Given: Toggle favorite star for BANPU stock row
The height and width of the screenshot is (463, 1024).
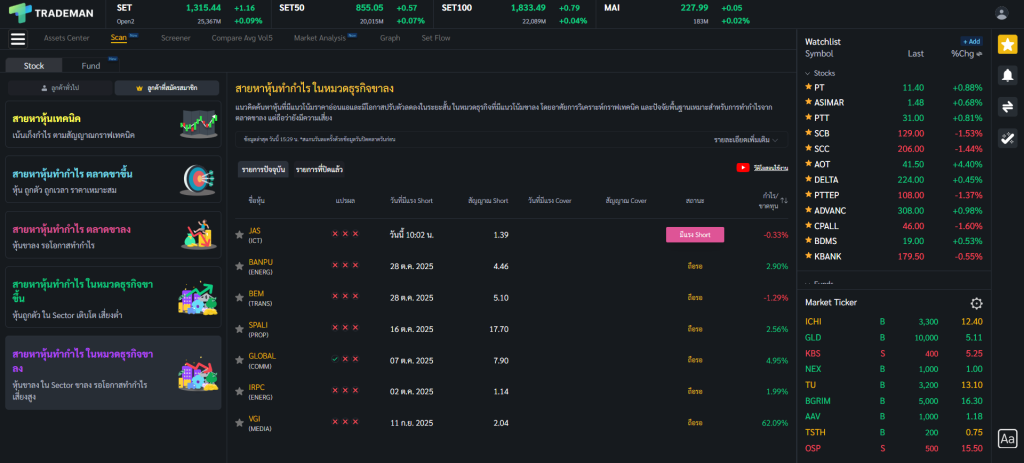Looking at the screenshot, I should click(239, 266).
